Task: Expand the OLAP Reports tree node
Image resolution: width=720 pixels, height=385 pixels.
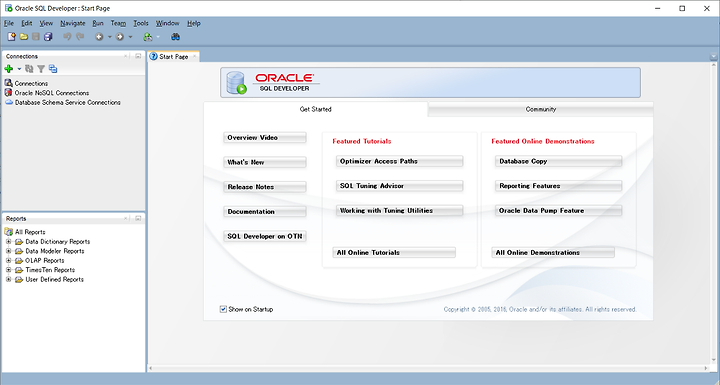Action: point(8,260)
